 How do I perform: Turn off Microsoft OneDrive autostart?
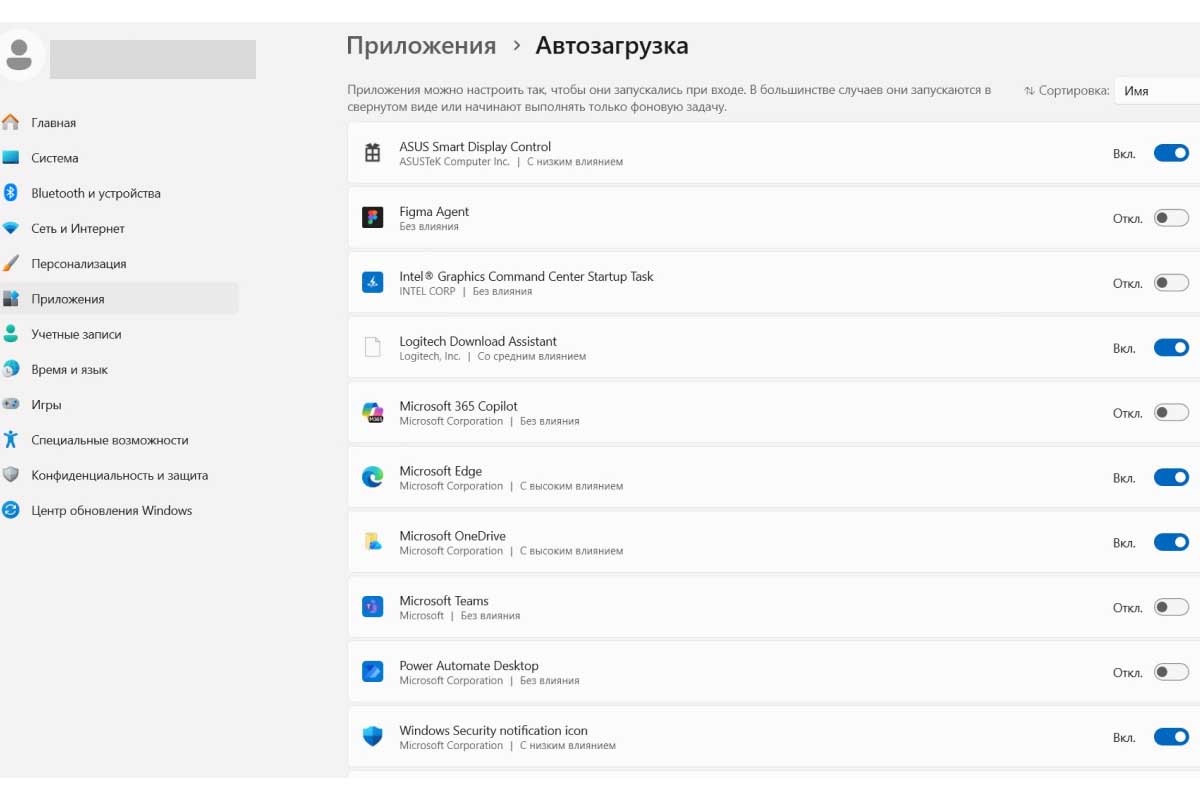tap(1170, 542)
